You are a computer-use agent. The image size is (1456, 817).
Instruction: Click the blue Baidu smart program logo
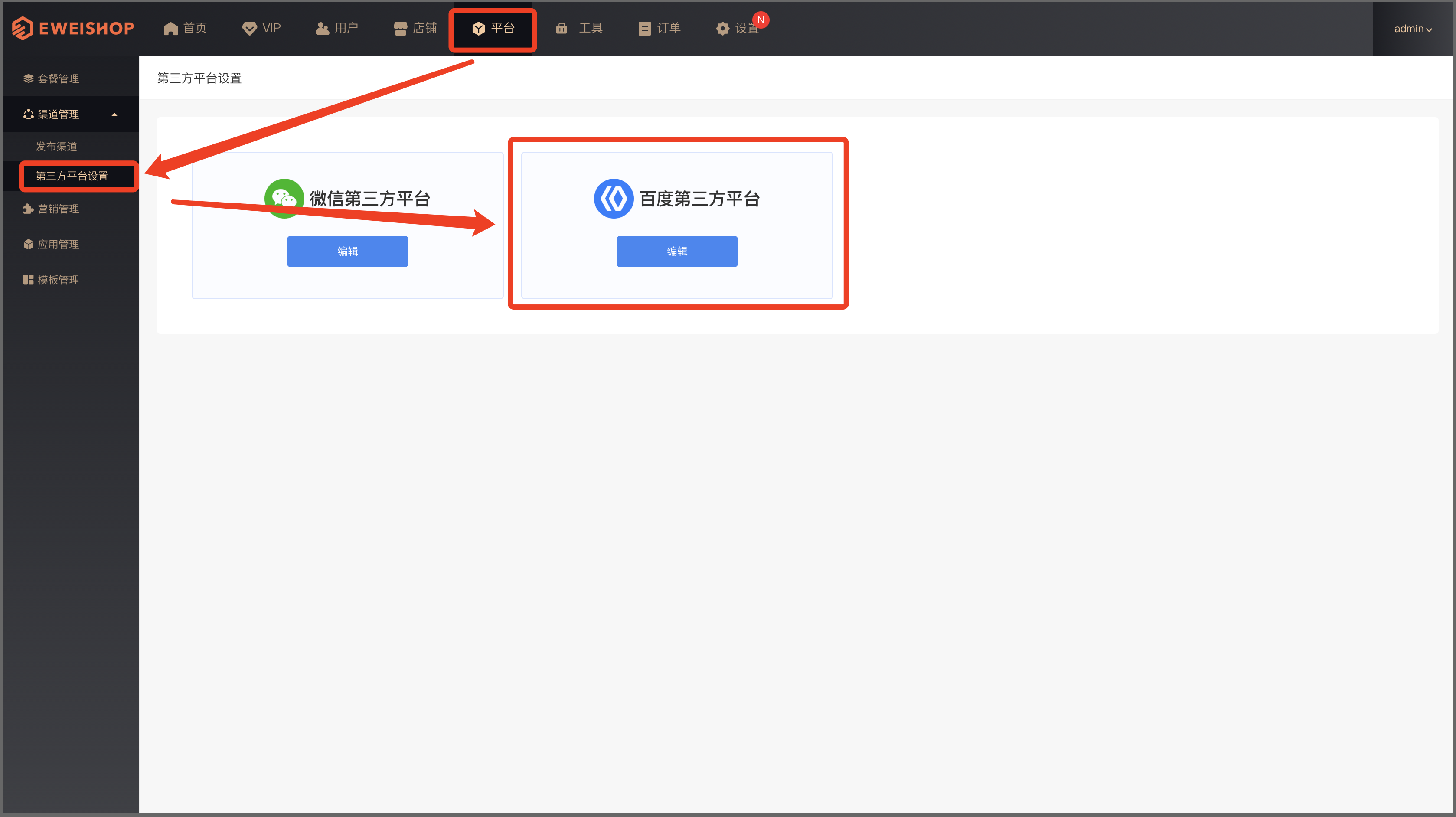coord(614,199)
